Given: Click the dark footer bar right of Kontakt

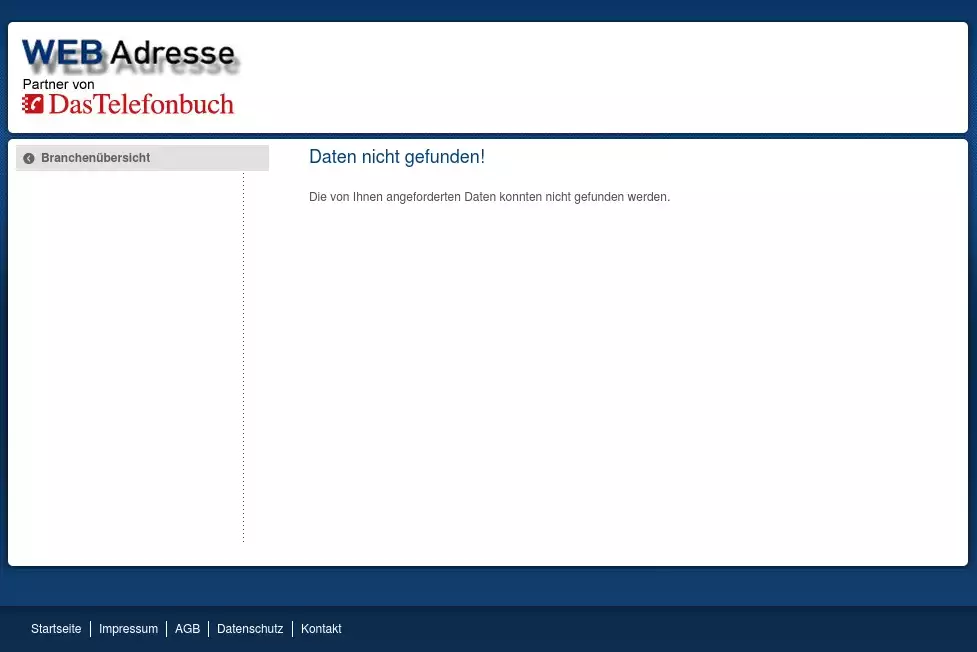Looking at the screenshot, I should click(650, 629).
